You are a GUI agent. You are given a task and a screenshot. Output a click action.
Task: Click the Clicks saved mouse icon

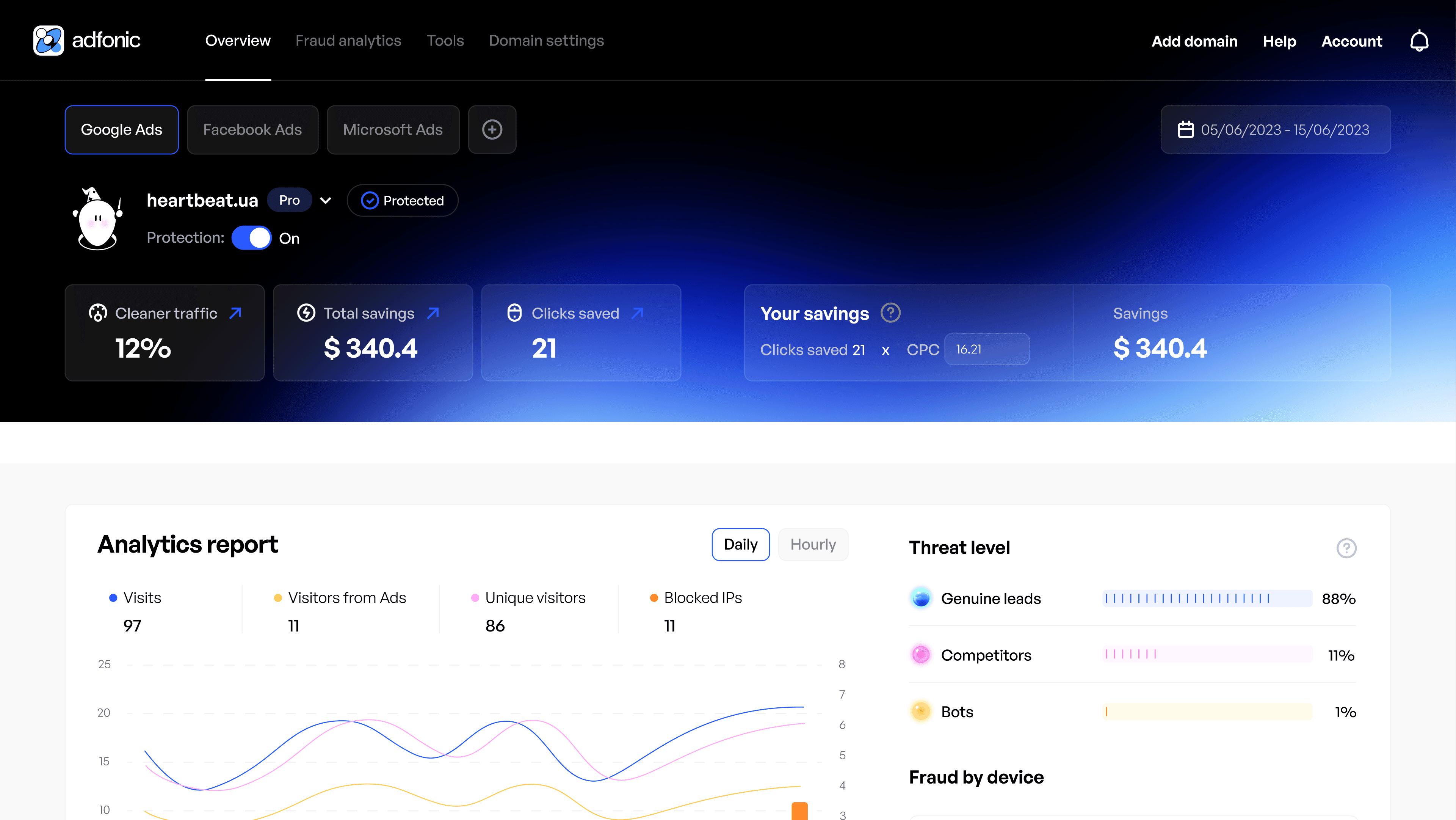(514, 313)
